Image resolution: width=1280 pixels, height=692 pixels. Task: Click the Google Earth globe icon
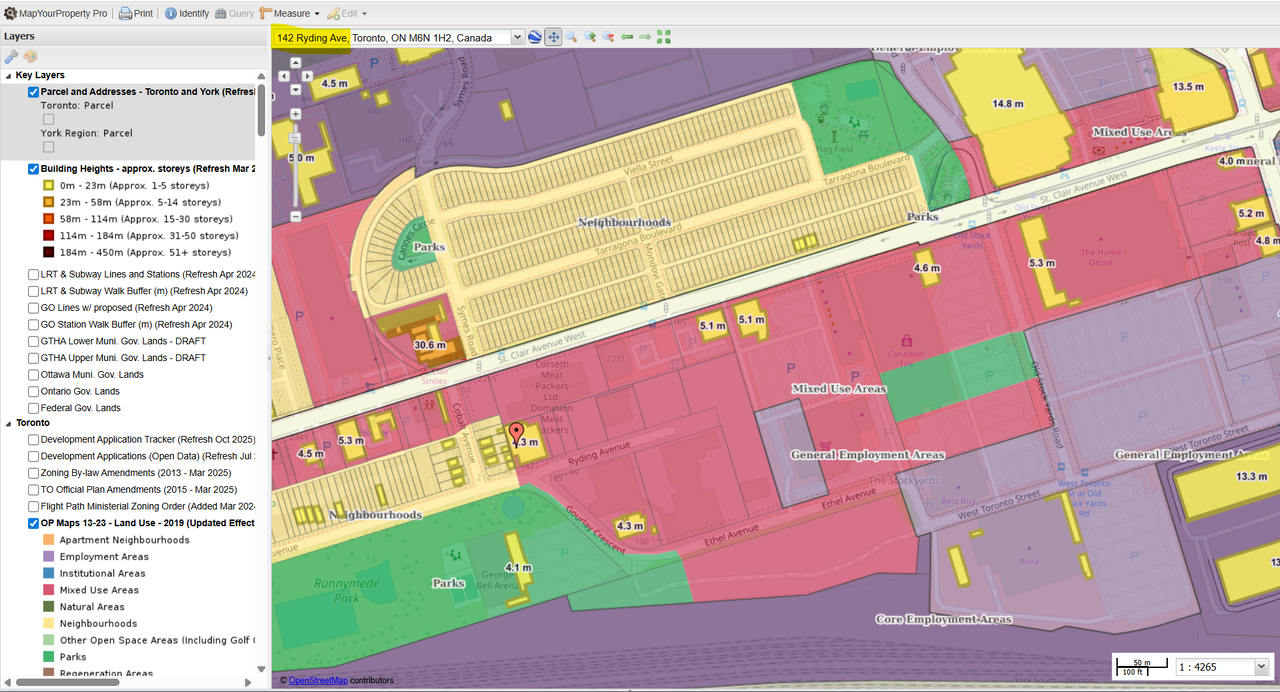(535, 37)
